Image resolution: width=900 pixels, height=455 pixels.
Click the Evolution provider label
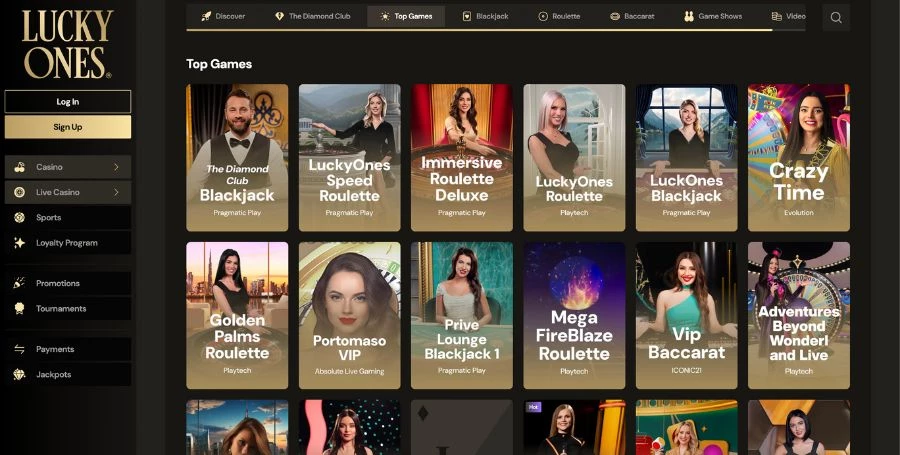pos(798,212)
